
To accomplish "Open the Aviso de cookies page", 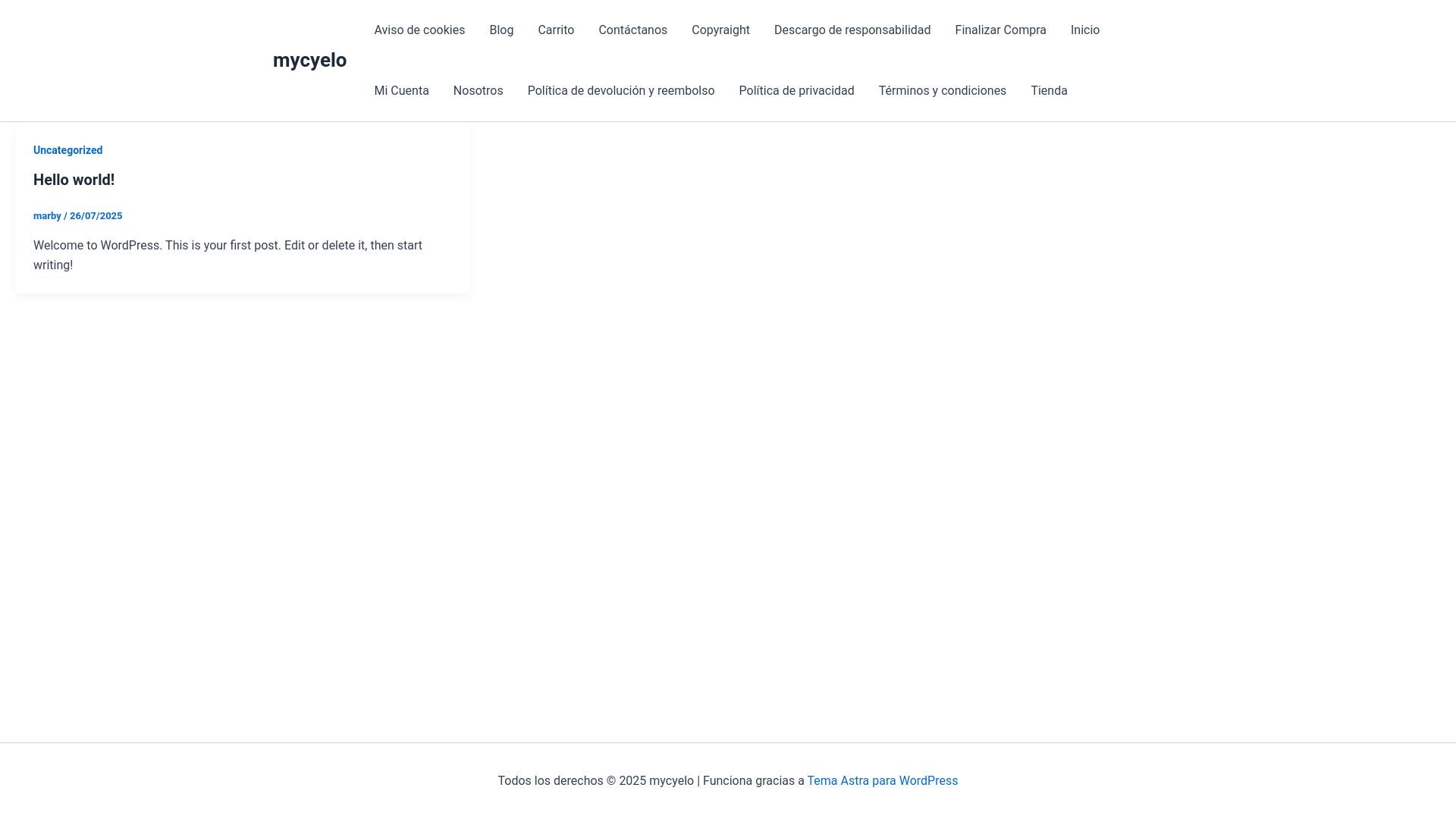I will click(419, 30).
